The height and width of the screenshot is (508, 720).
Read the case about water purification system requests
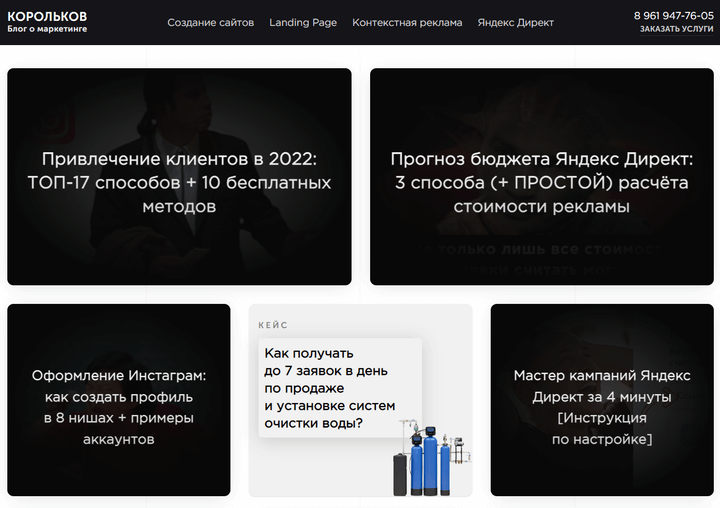tap(329, 388)
